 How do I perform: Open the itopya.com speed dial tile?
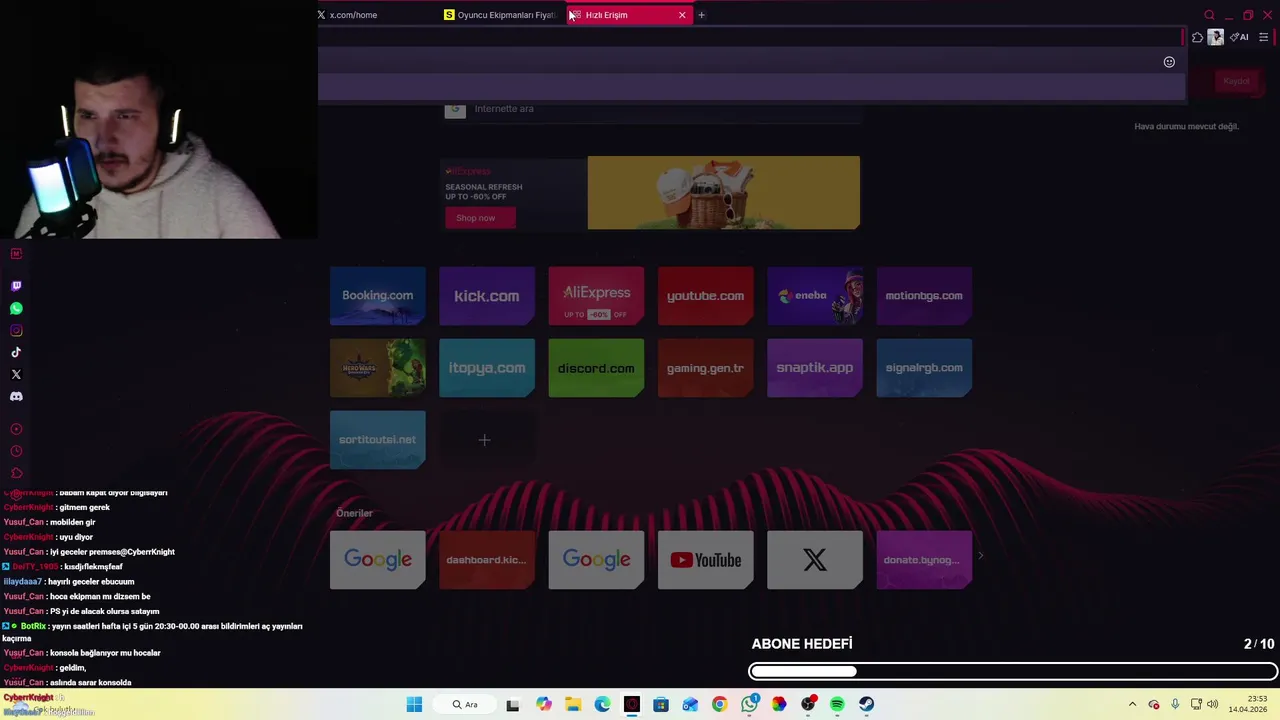[x=487, y=368]
